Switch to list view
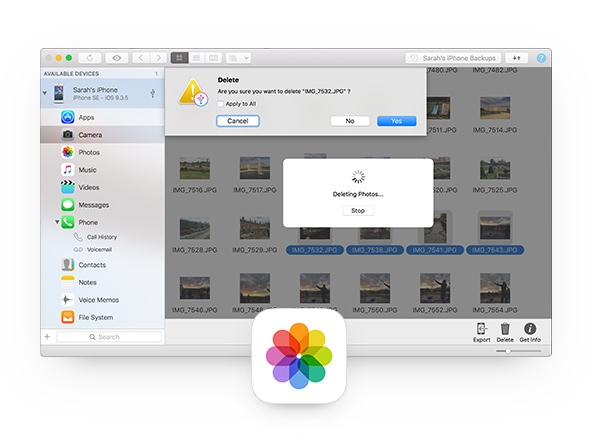The height and width of the screenshot is (448, 600). click(x=196, y=58)
